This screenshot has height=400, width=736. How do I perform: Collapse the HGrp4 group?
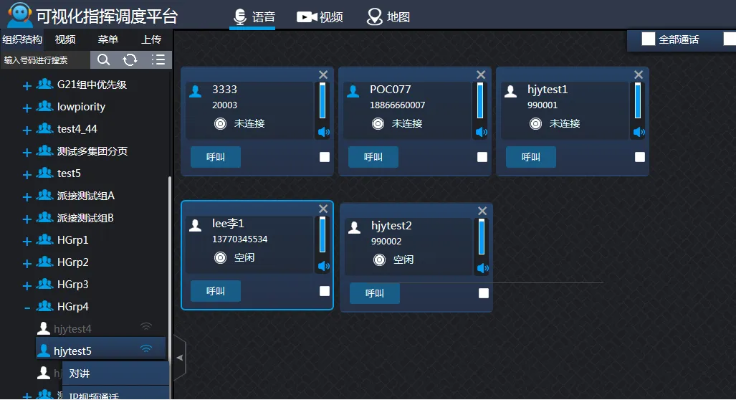click(27, 306)
